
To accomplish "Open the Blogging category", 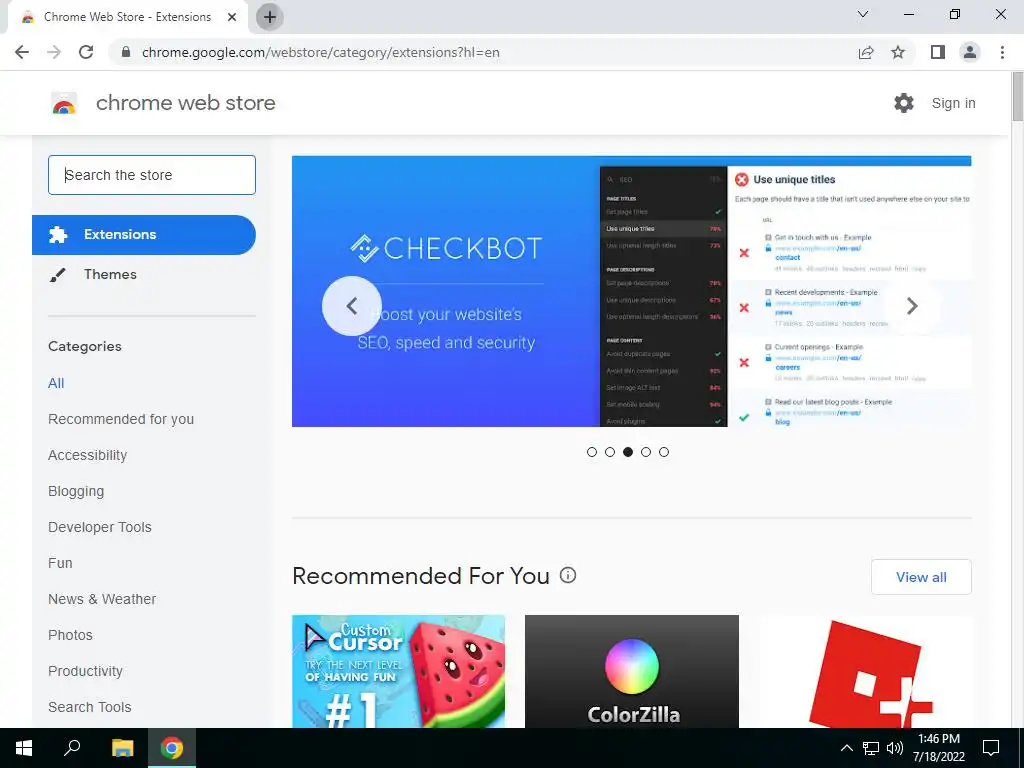I will [76, 491].
